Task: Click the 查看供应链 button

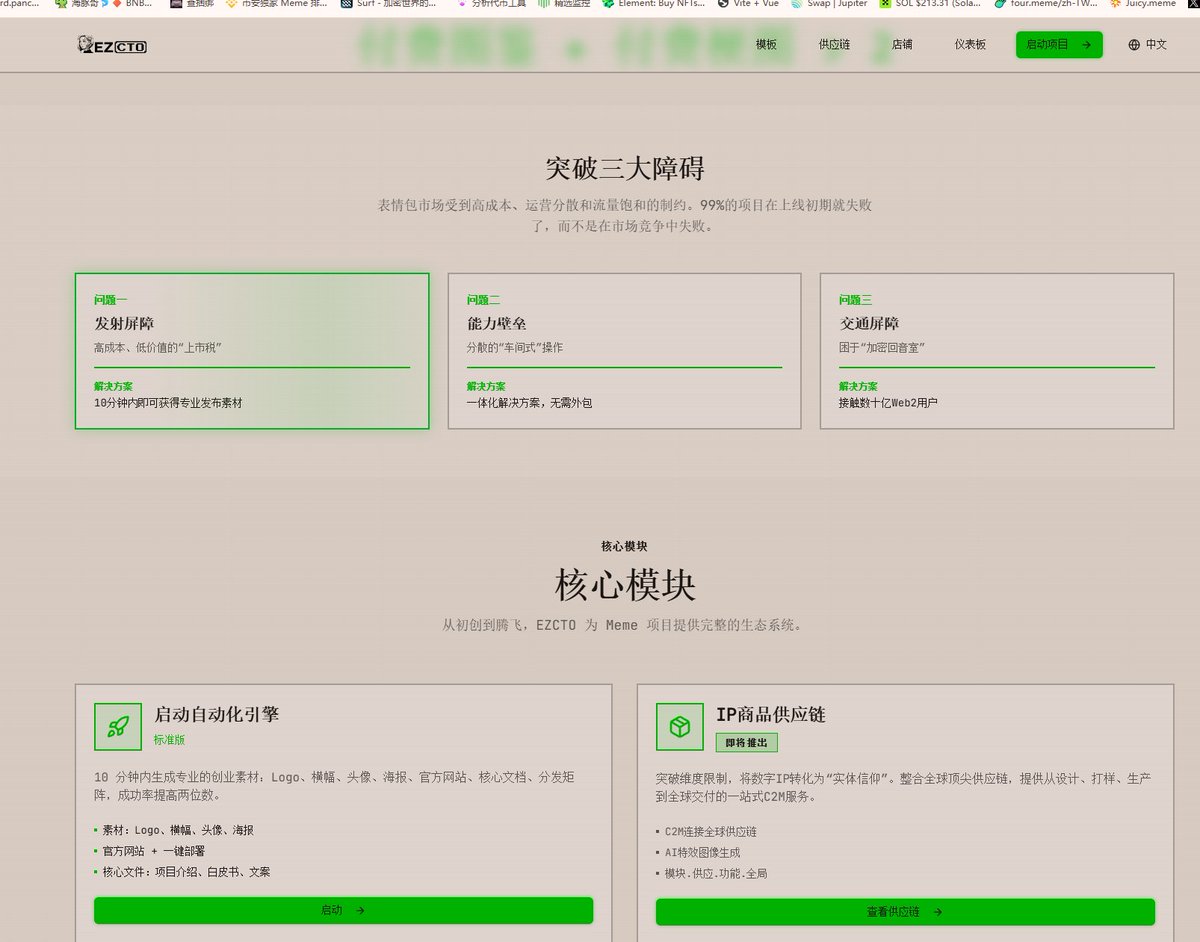Action: pos(905,912)
